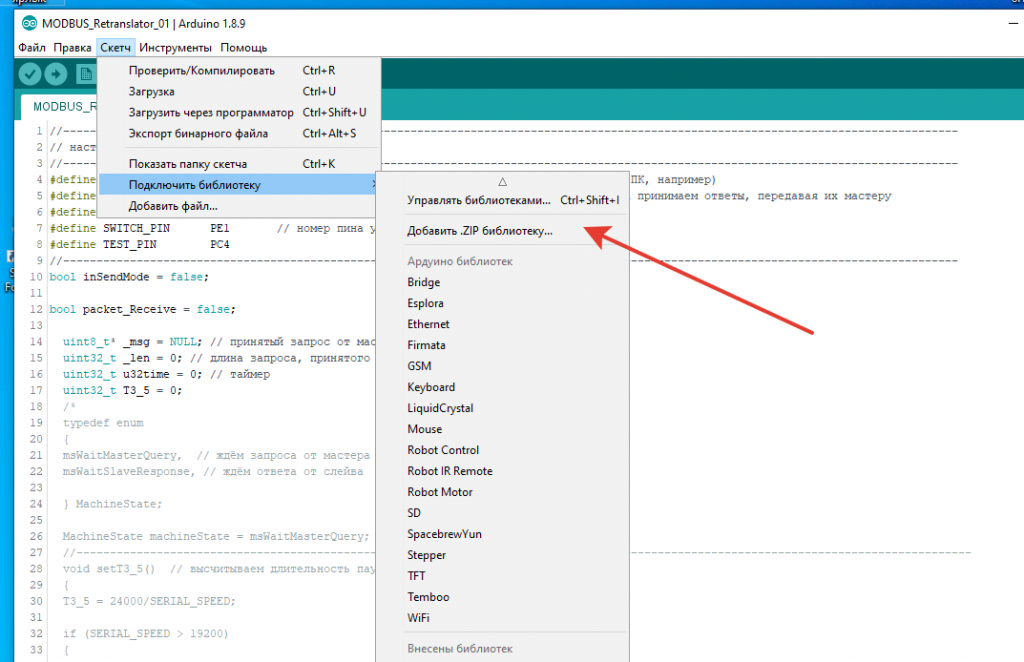Image resolution: width=1024 pixels, height=662 pixels.
Task: Click 'typedef enum' code line
Action: [103, 422]
